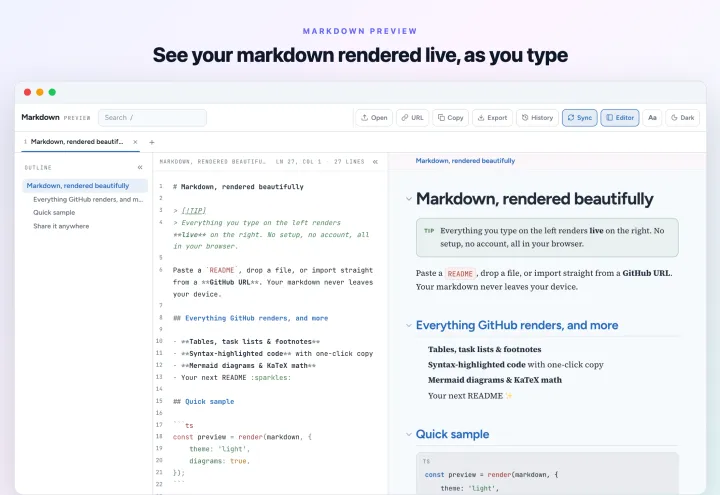
Task: Click the red close window dot
Action: (28, 92)
